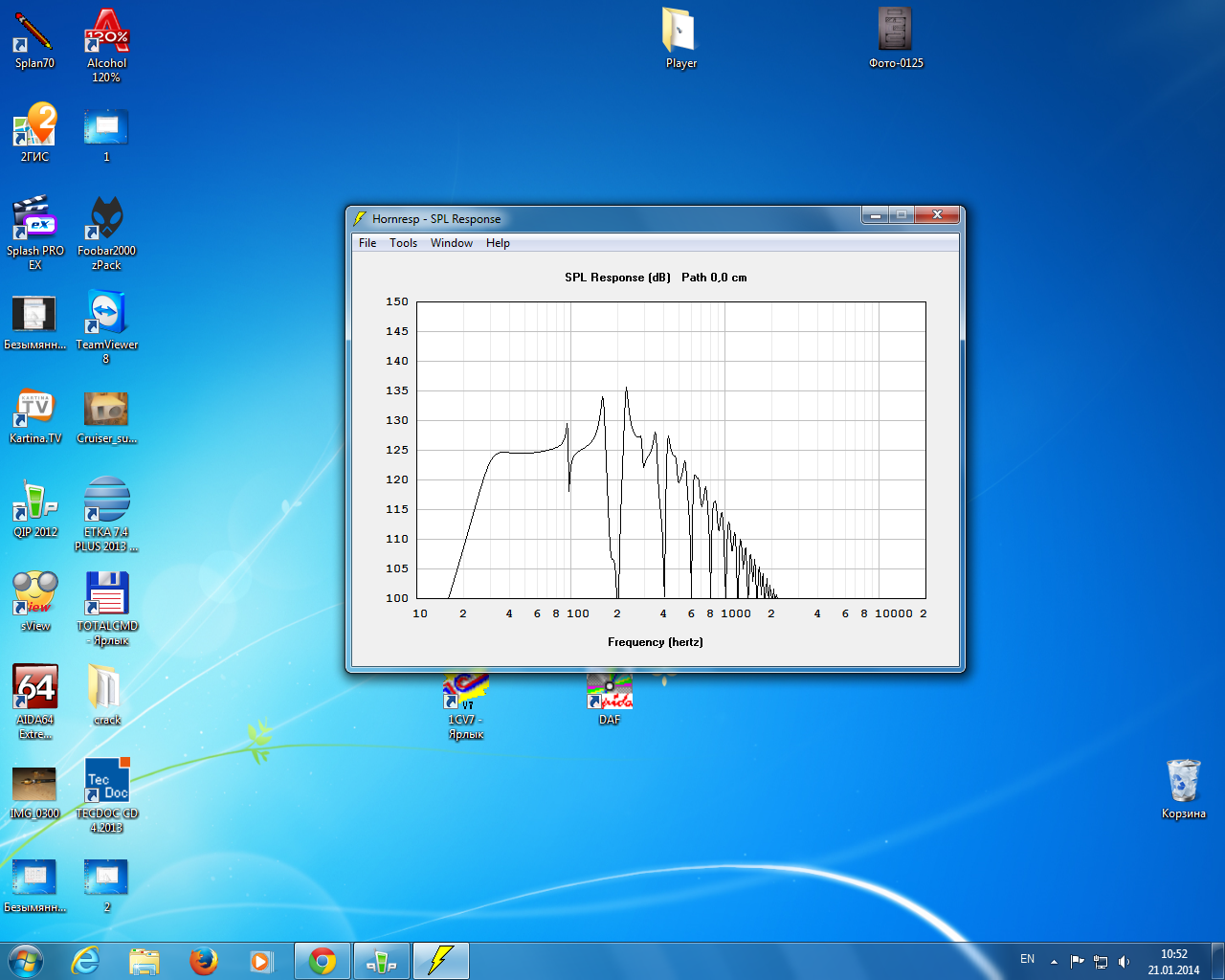Click the Hornresp SPL Response title bar
This screenshot has height=980, width=1225.
point(603,218)
